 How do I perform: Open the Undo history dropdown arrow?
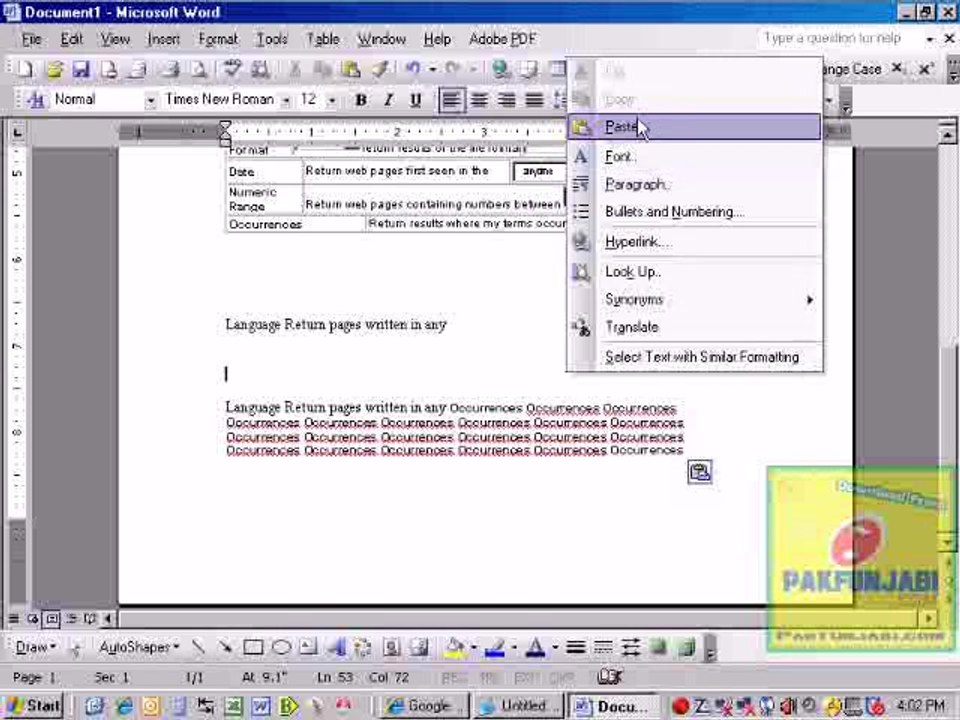coord(432,69)
